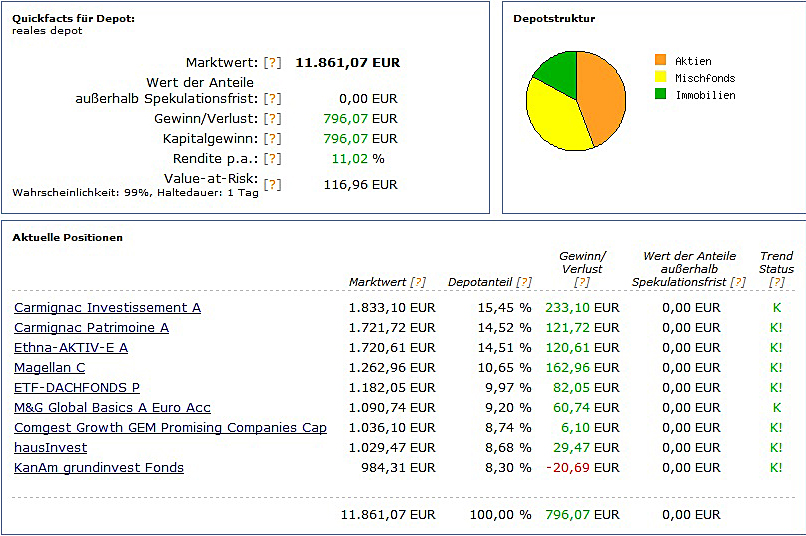Open the Carmignac Investissement A fund link

[x=107, y=308]
